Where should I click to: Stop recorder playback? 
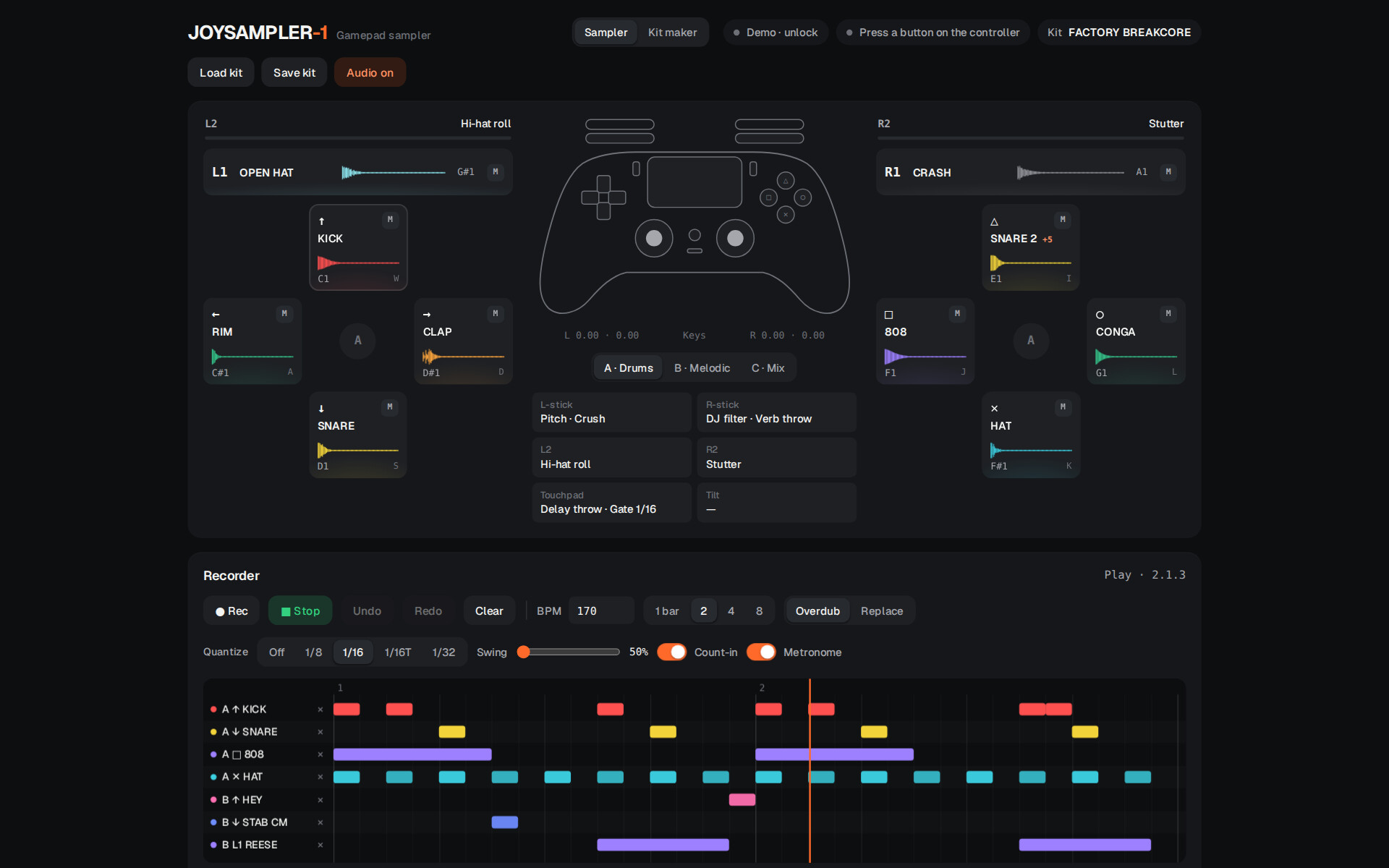[300, 611]
